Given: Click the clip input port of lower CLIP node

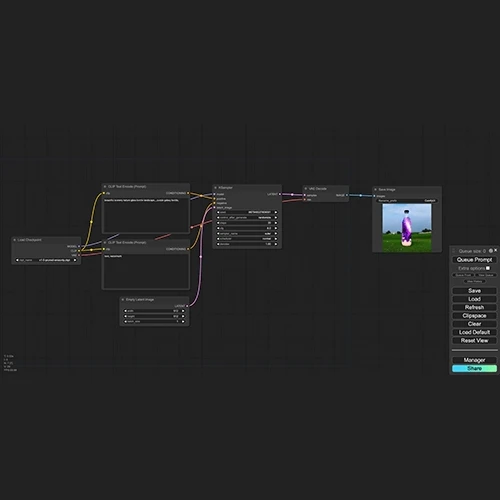Looking at the screenshot, I should (104, 249).
